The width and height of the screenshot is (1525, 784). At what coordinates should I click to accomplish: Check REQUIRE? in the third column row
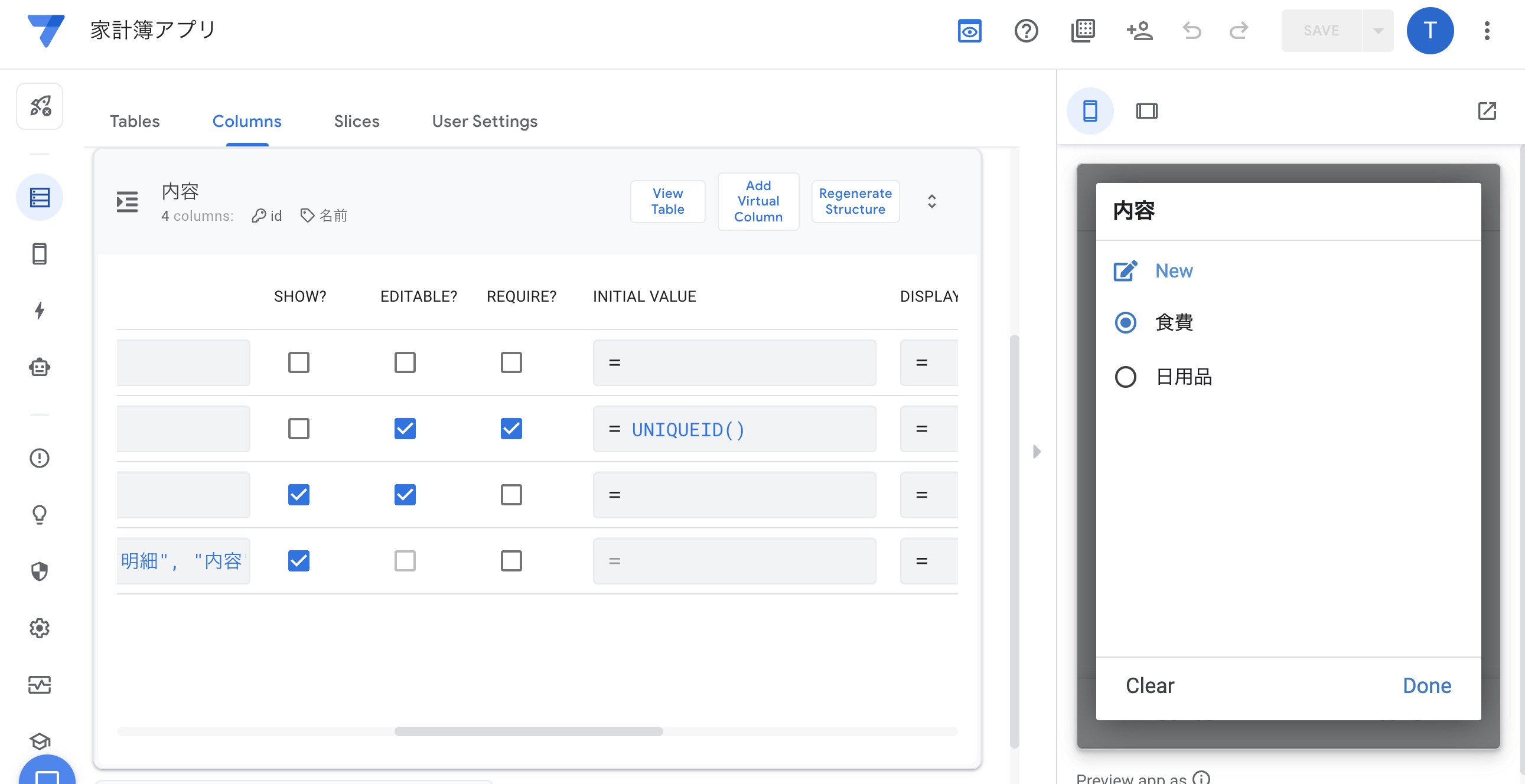coord(511,495)
